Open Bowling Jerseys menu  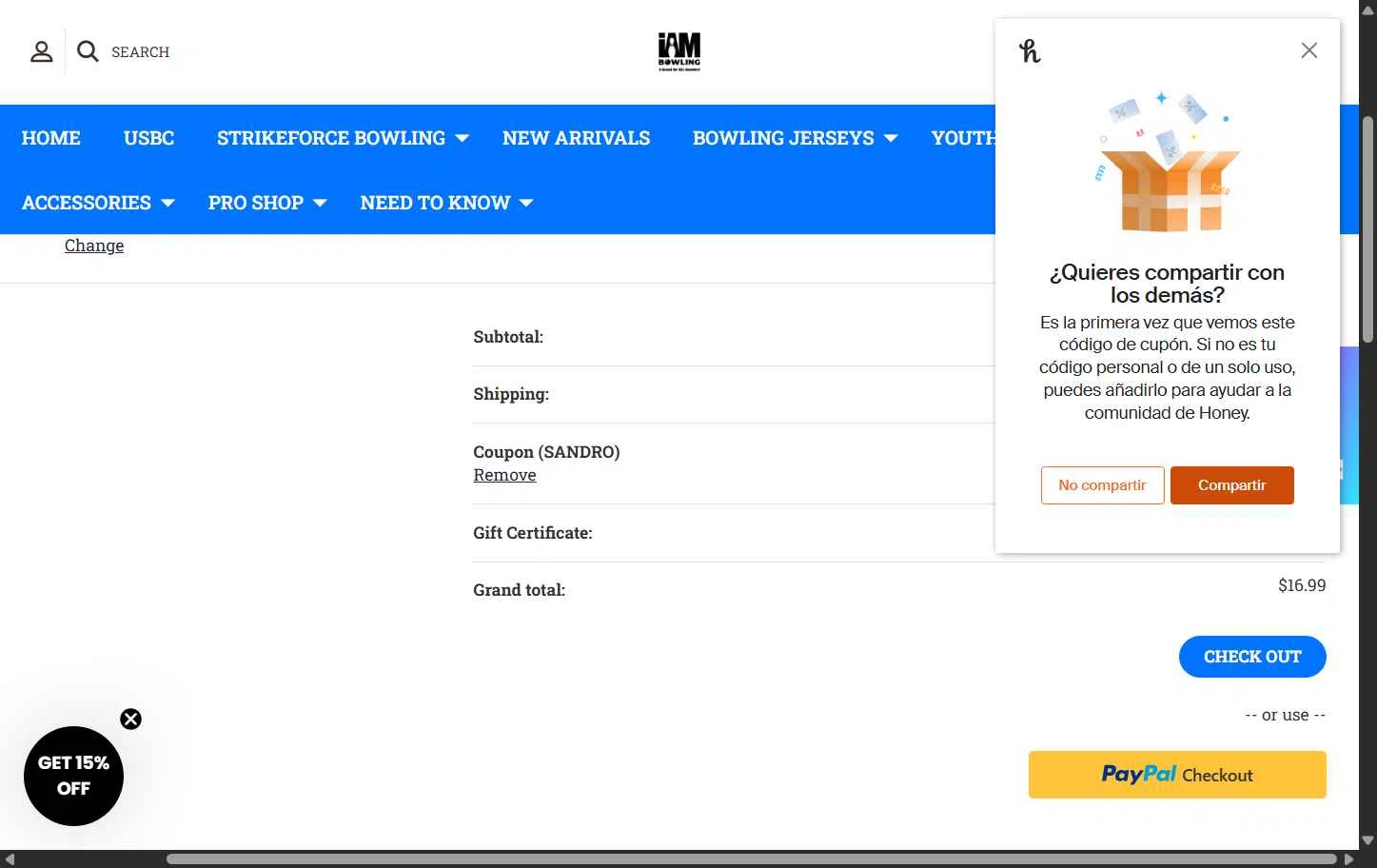783,138
